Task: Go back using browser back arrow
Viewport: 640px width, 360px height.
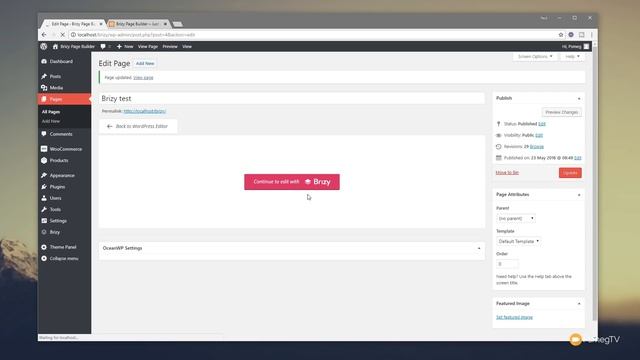Action: pos(44,35)
